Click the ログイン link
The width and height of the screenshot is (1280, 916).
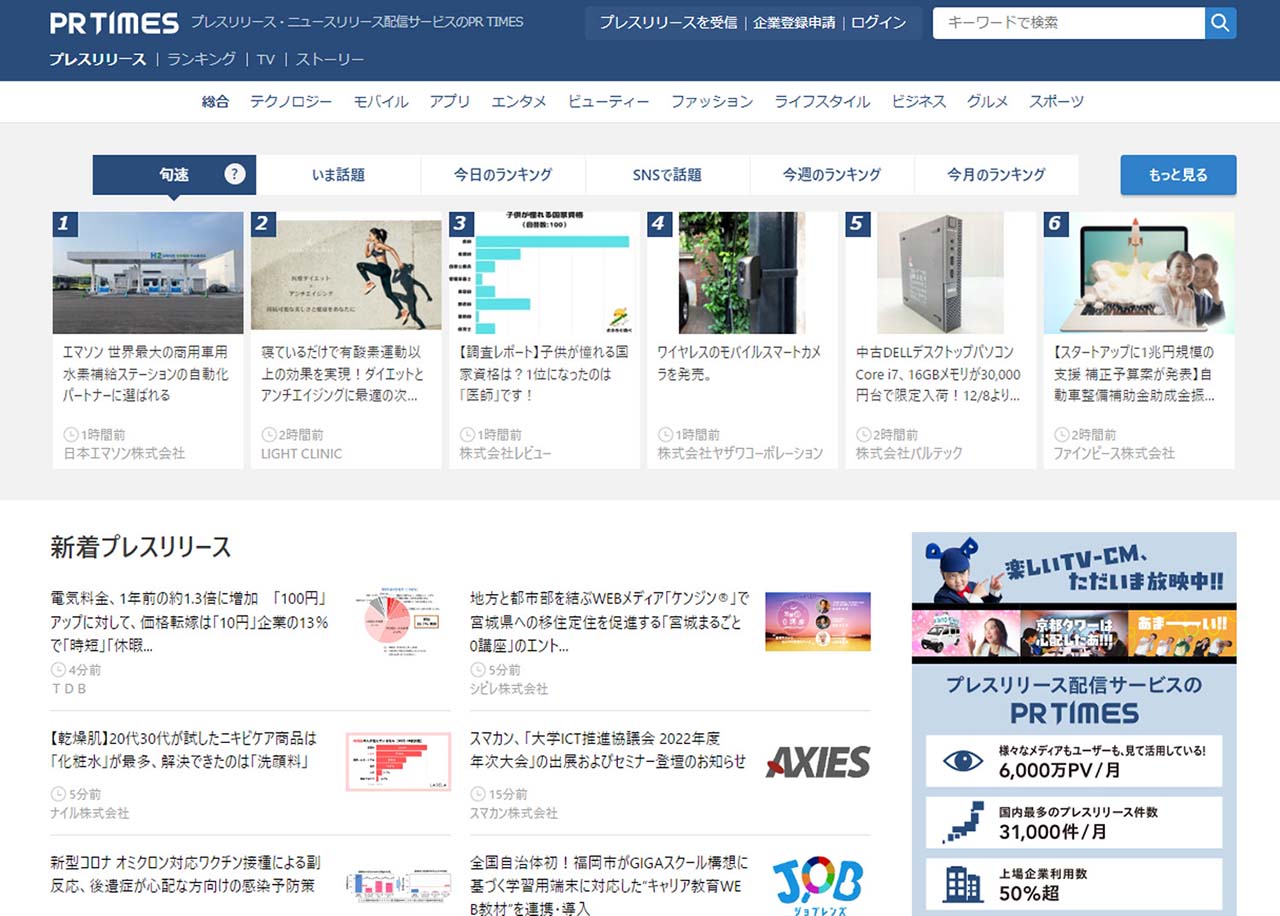[879, 22]
